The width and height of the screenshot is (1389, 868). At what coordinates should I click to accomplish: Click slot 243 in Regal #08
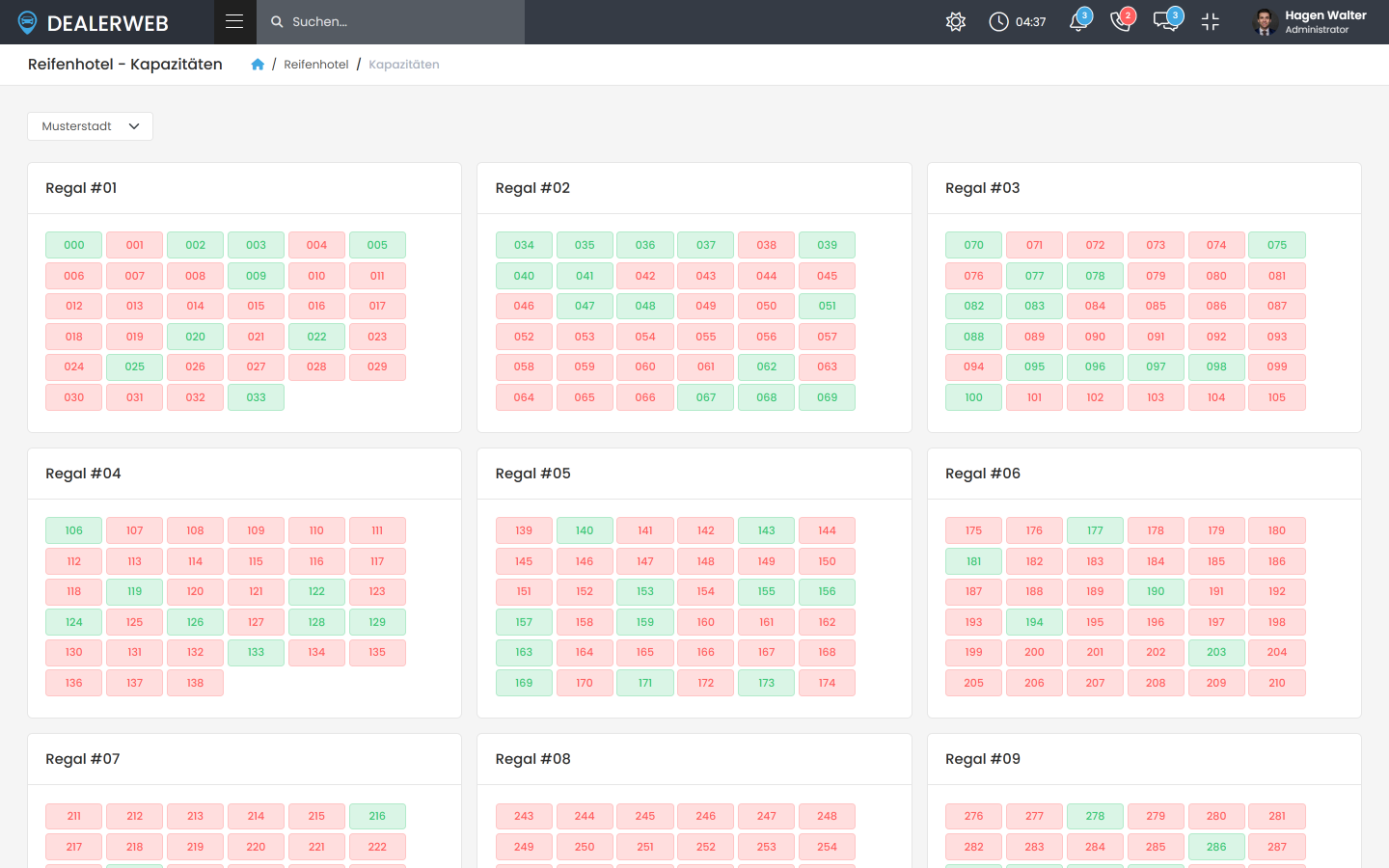[524, 816]
